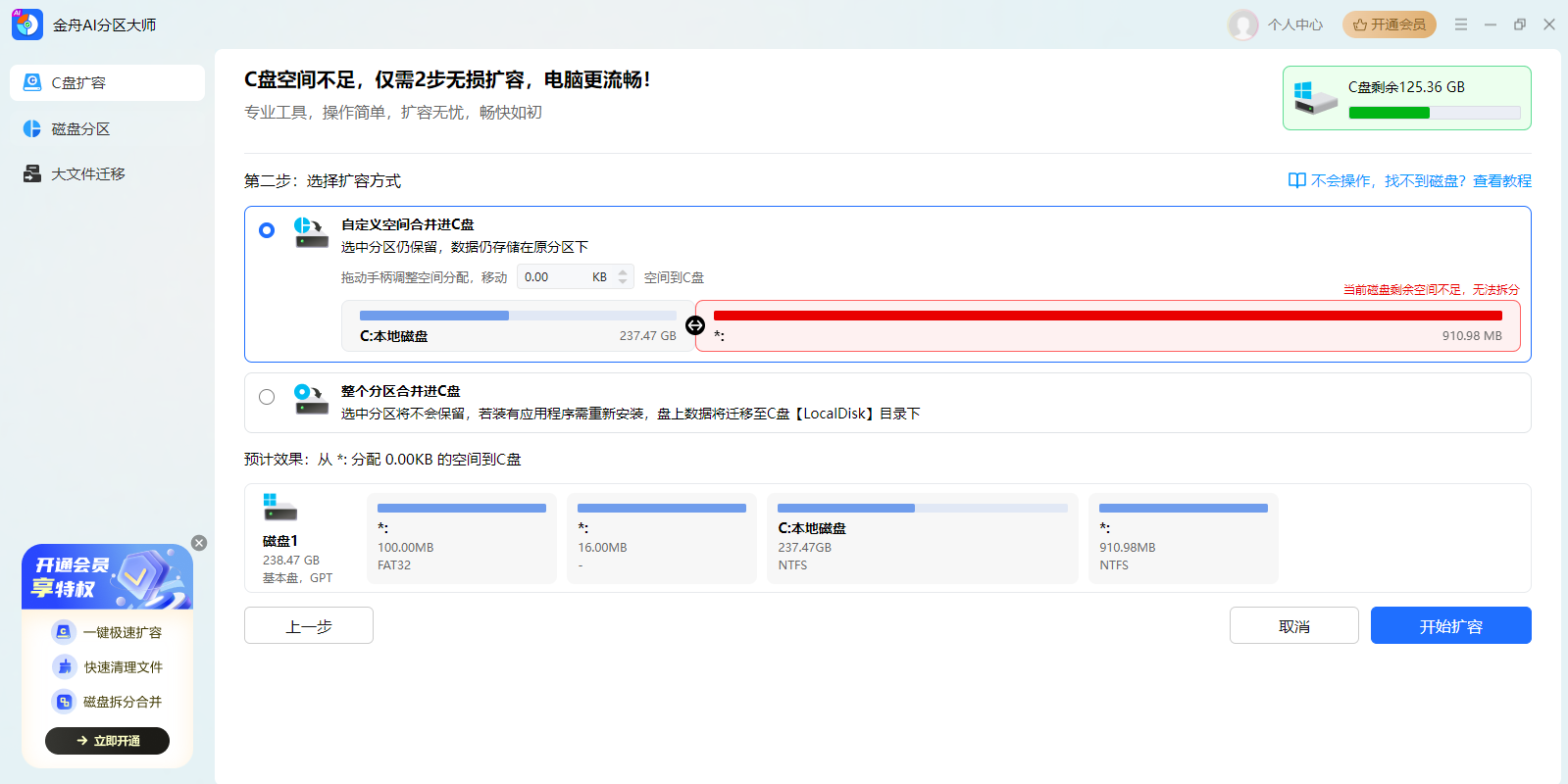Click the 磁盘拆分合并 feature icon
Screen dimensions: 1568x784
pyautogui.click(x=64, y=702)
